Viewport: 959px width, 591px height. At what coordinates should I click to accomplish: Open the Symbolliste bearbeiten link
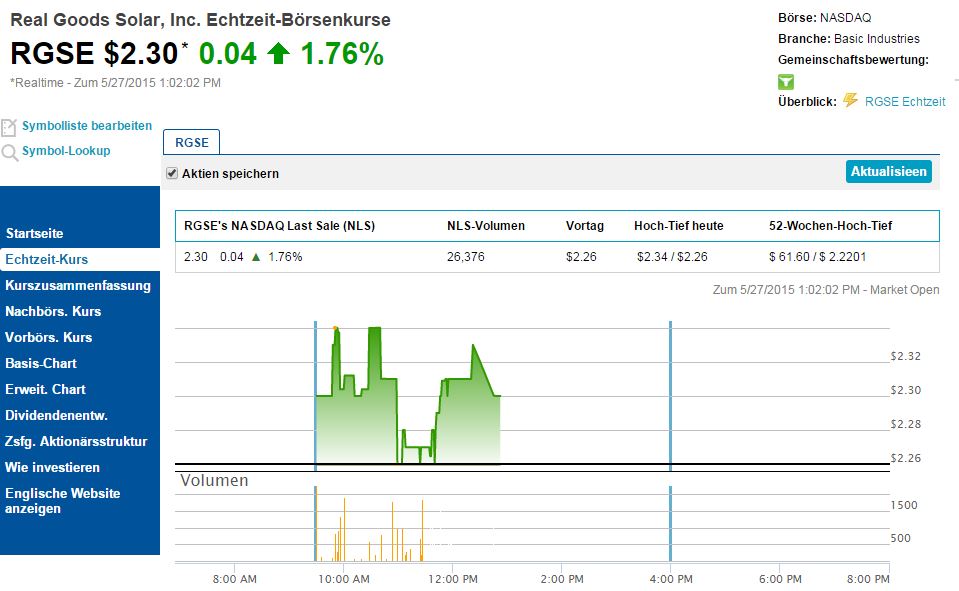[x=87, y=125]
